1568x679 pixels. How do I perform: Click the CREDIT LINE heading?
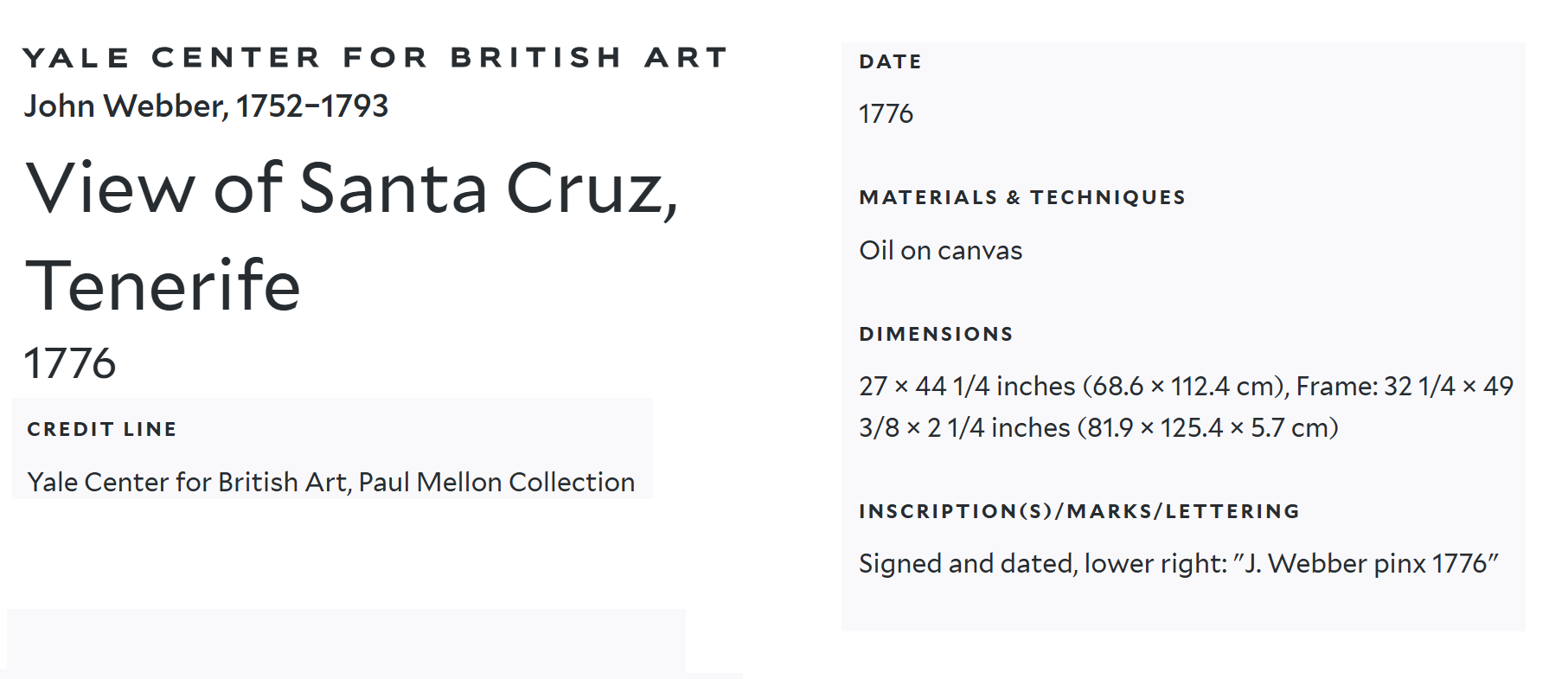point(102,429)
